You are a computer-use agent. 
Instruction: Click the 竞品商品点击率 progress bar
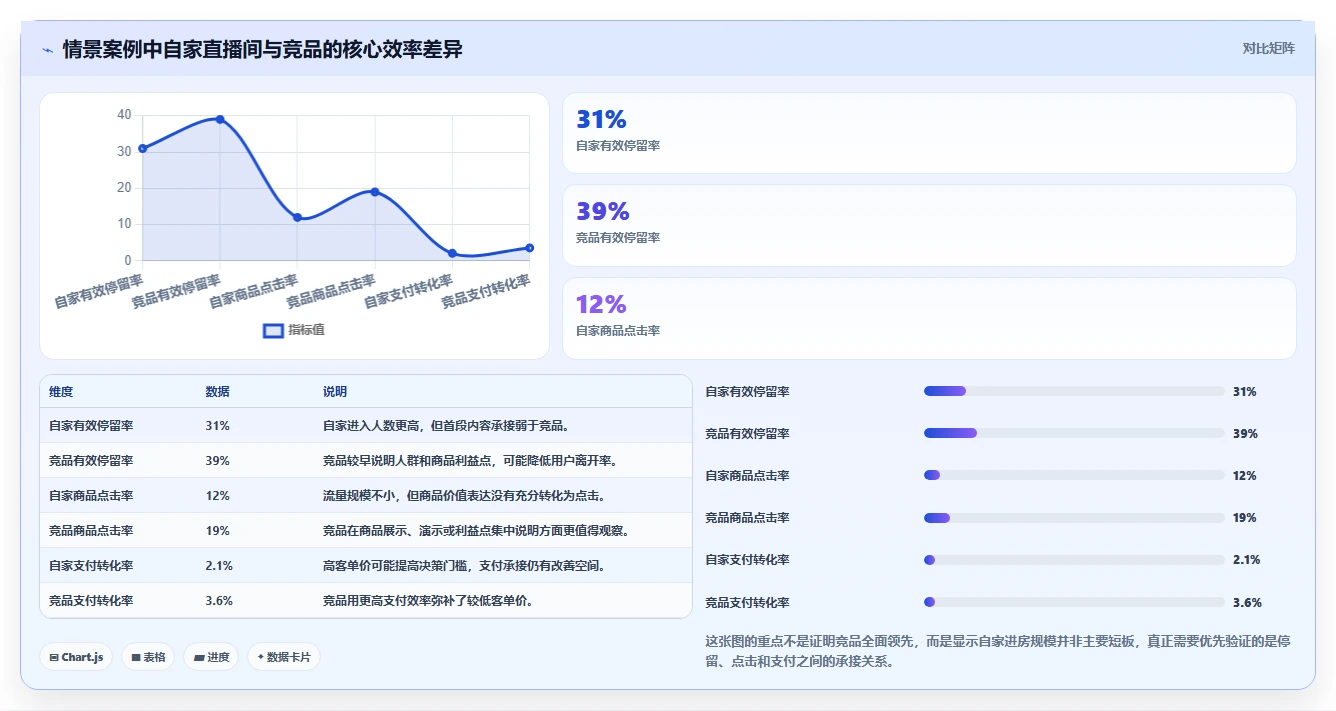click(1074, 517)
